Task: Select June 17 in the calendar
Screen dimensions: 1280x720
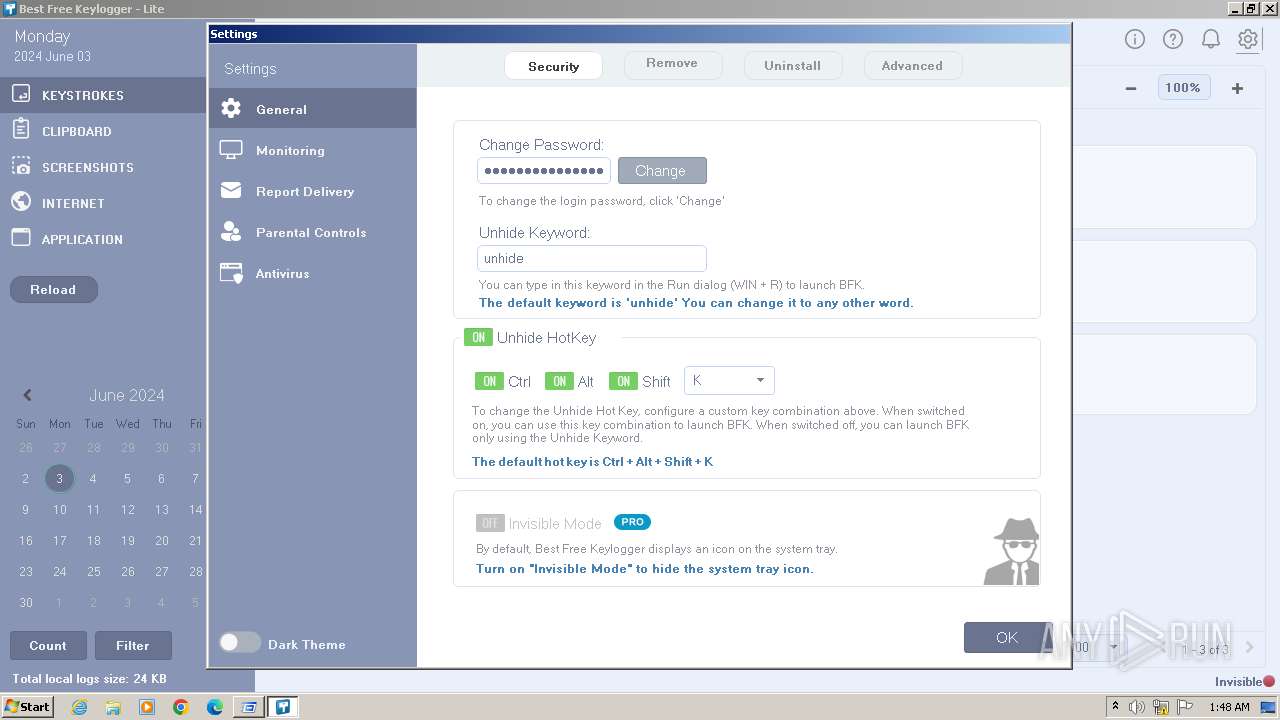Action: coord(59,540)
